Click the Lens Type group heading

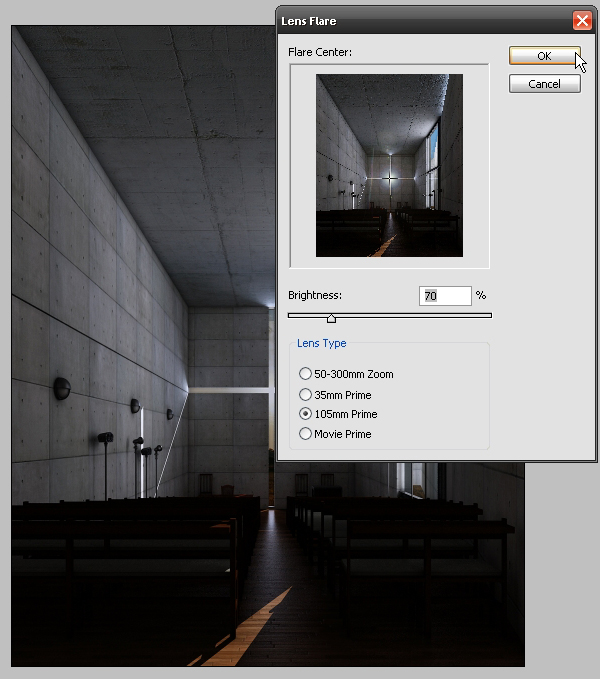click(x=322, y=343)
